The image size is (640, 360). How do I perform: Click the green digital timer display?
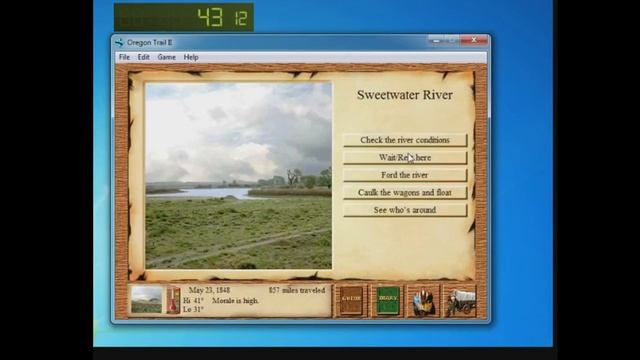click(184, 17)
